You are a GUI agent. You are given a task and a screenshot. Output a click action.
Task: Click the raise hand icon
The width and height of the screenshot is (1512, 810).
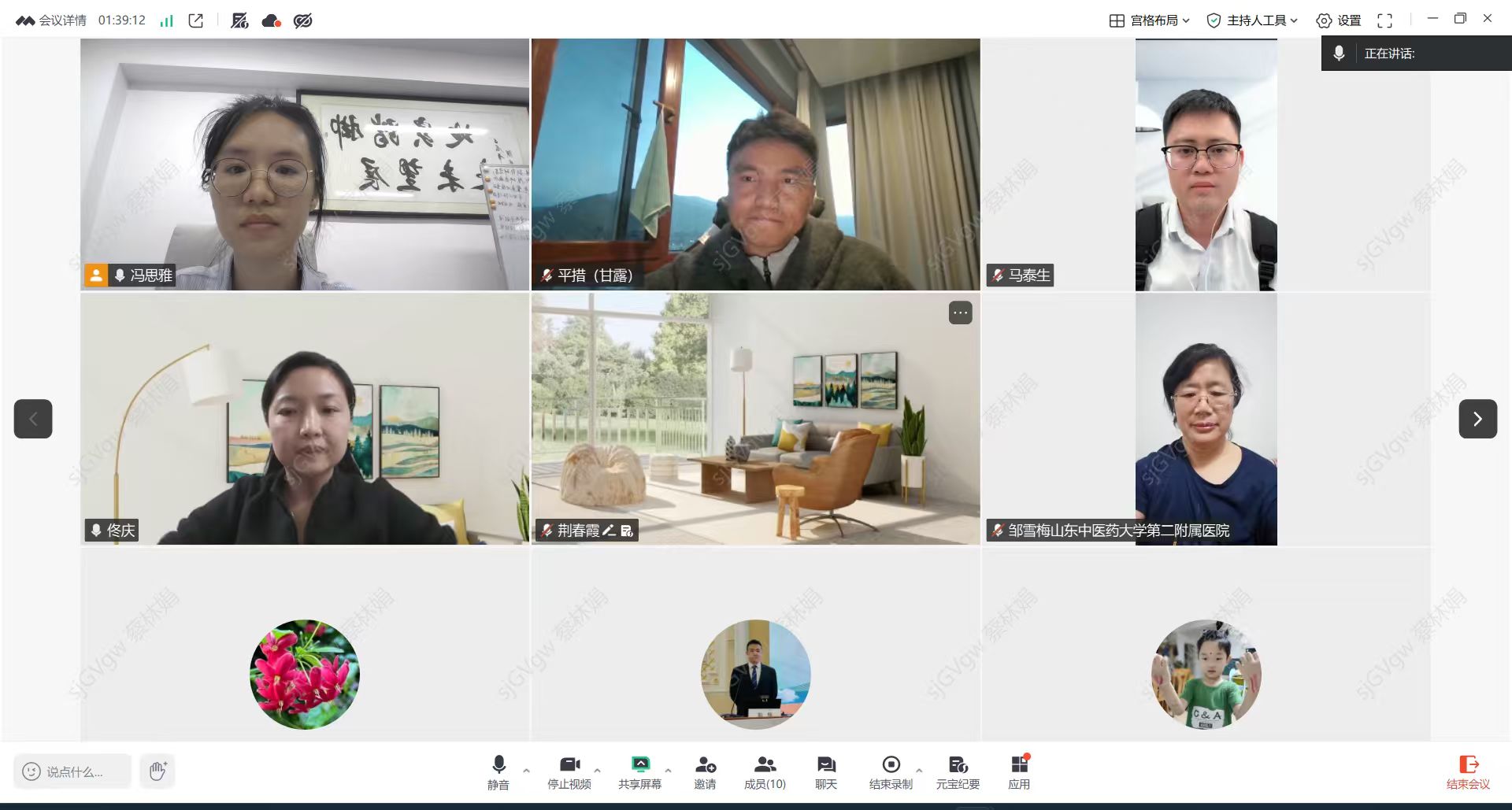pos(157,771)
